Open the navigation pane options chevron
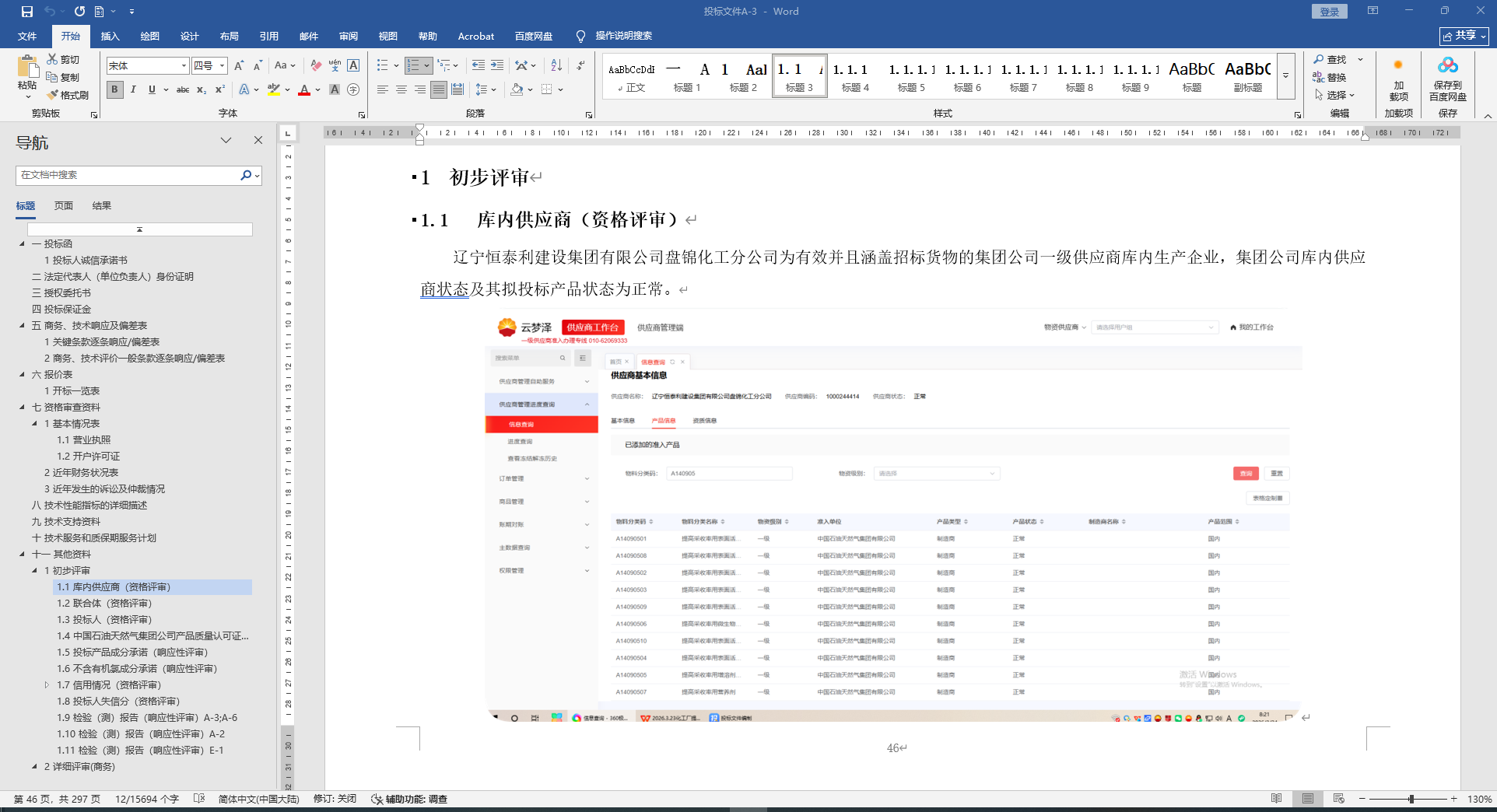Screen dimensions: 1497x812 pyautogui.click(x=226, y=140)
